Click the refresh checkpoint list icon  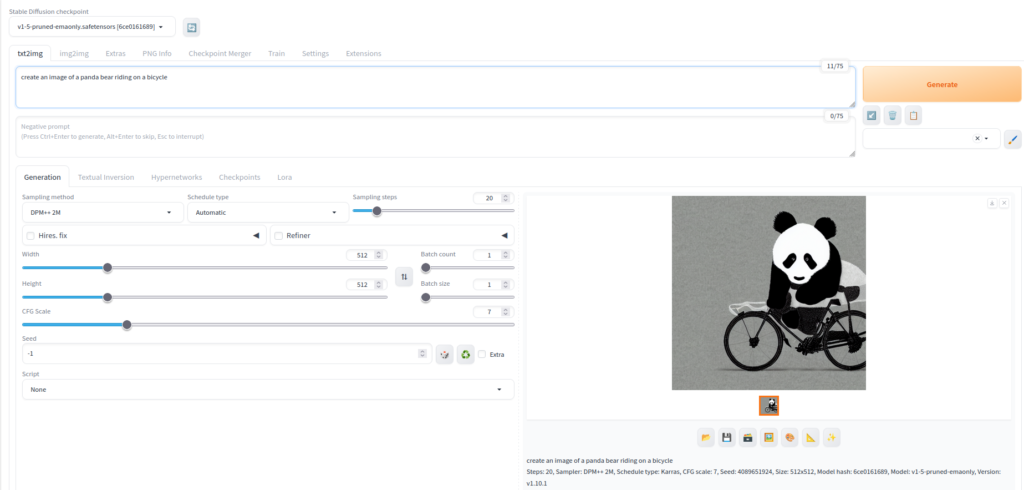[x=192, y=27]
